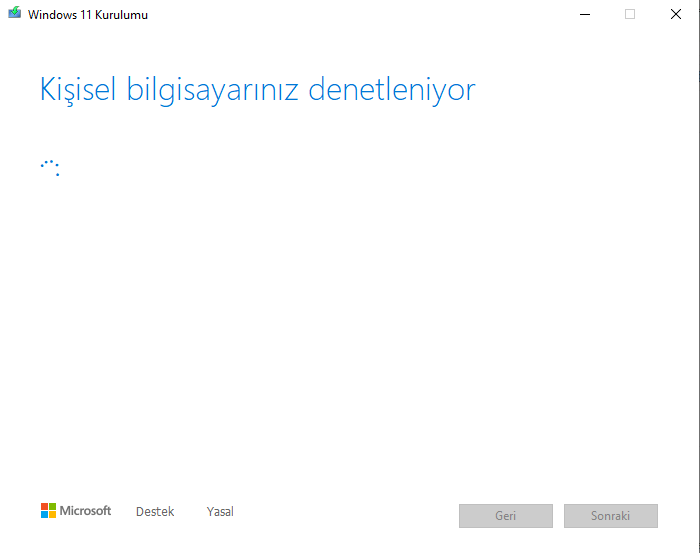Open the Yasal legal link
This screenshot has width=700, height=553.
[x=220, y=511]
